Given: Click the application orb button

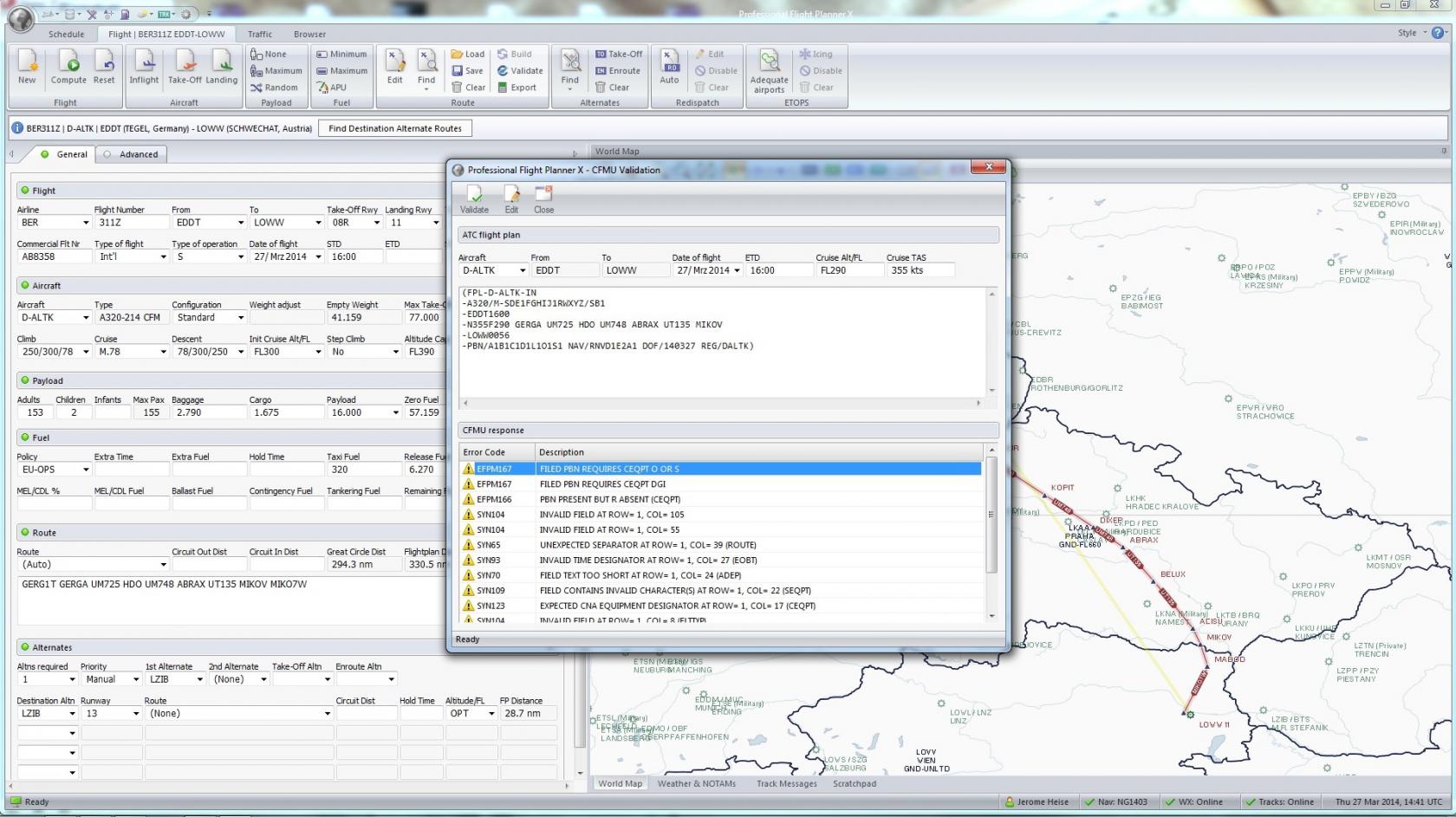Looking at the screenshot, I should (20, 17).
